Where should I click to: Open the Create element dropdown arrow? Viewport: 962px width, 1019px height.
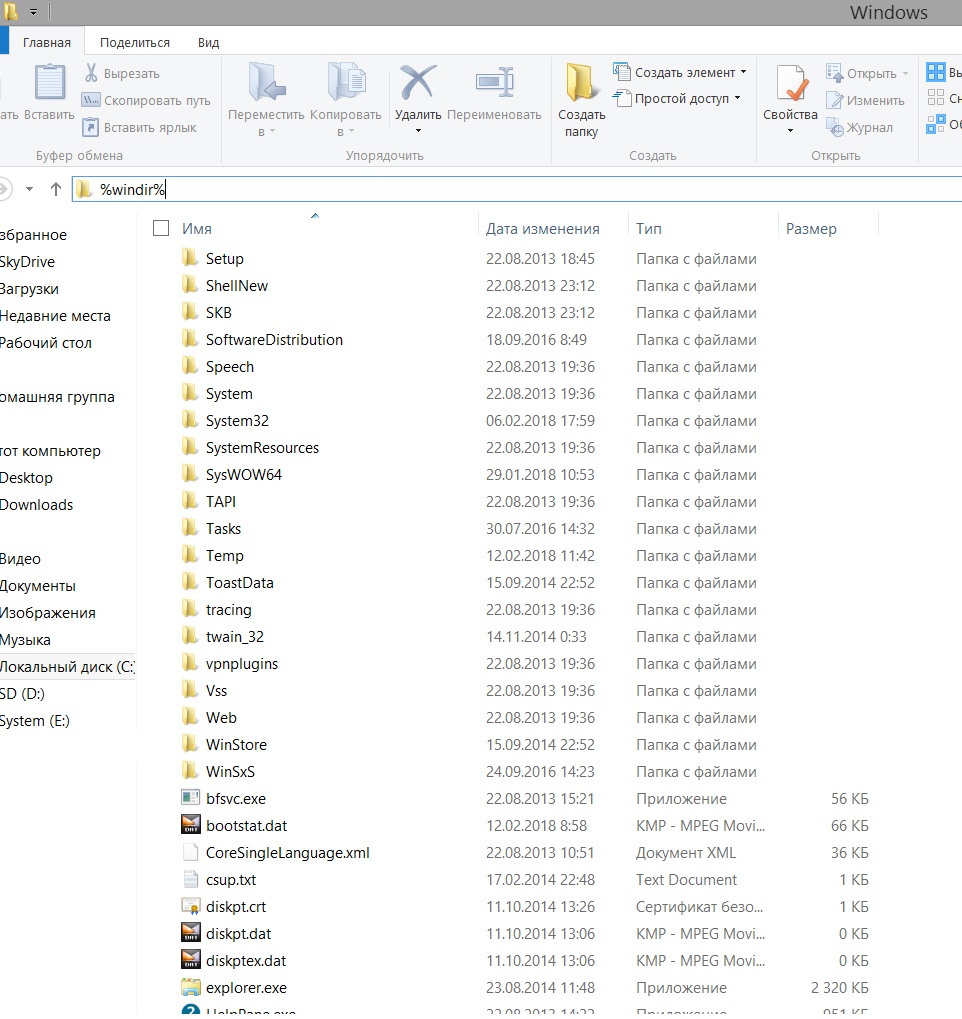coord(744,72)
